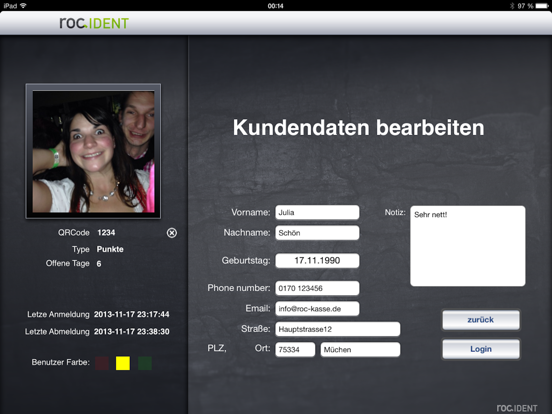
Task: Check the Wi-Fi status icon
Action: click(23, 6)
